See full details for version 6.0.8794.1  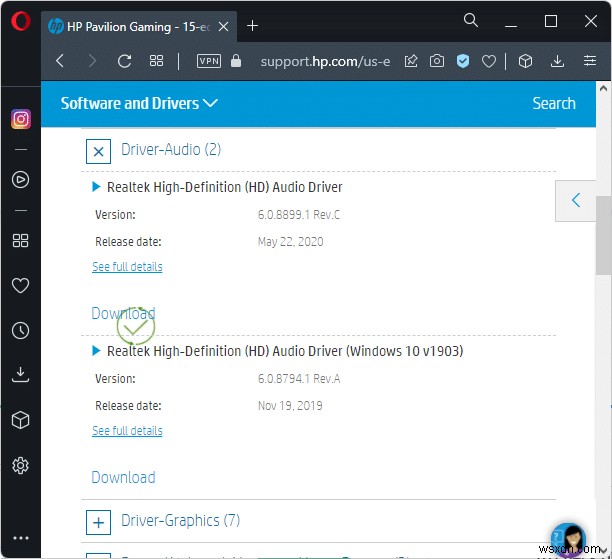(127, 431)
